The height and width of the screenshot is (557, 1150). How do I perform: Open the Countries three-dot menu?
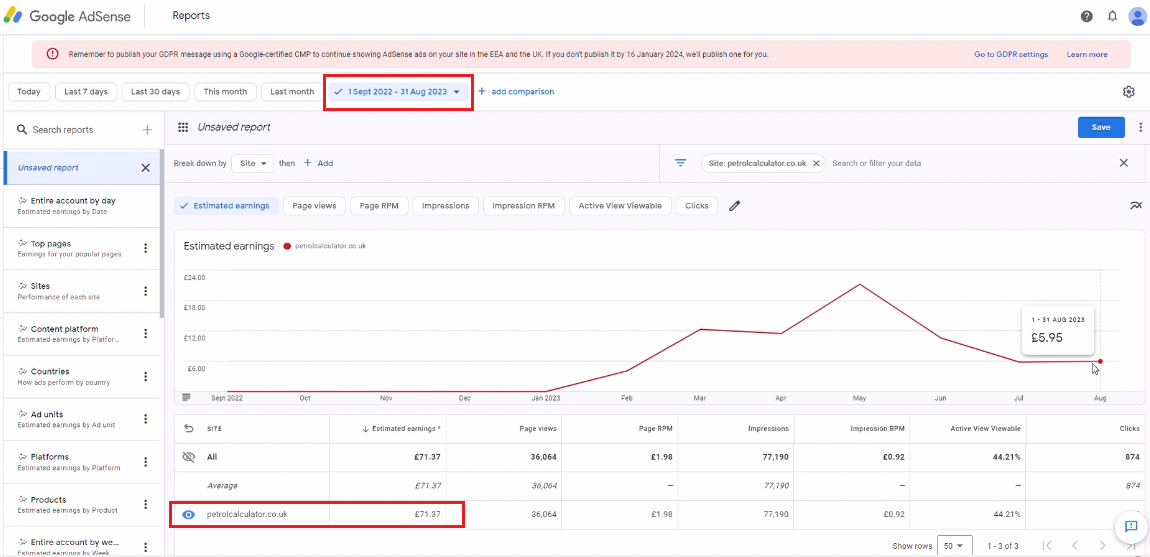point(145,376)
